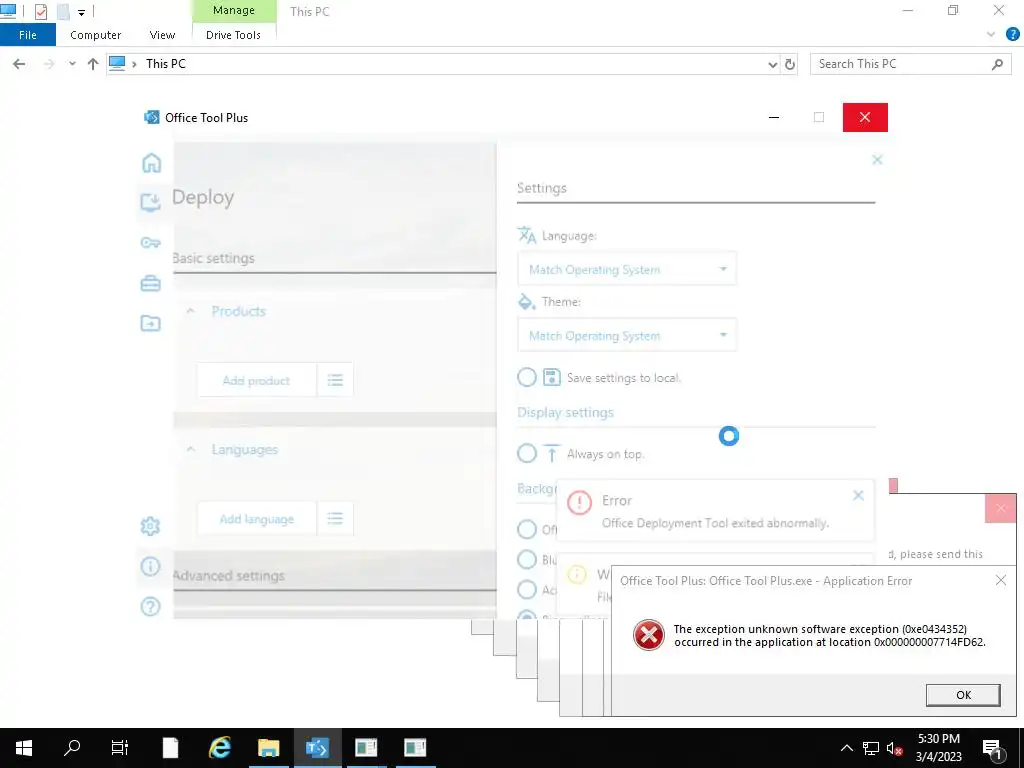
Task: Open the File menu in Explorer
Action: pyautogui.click(x=27, y=35)
